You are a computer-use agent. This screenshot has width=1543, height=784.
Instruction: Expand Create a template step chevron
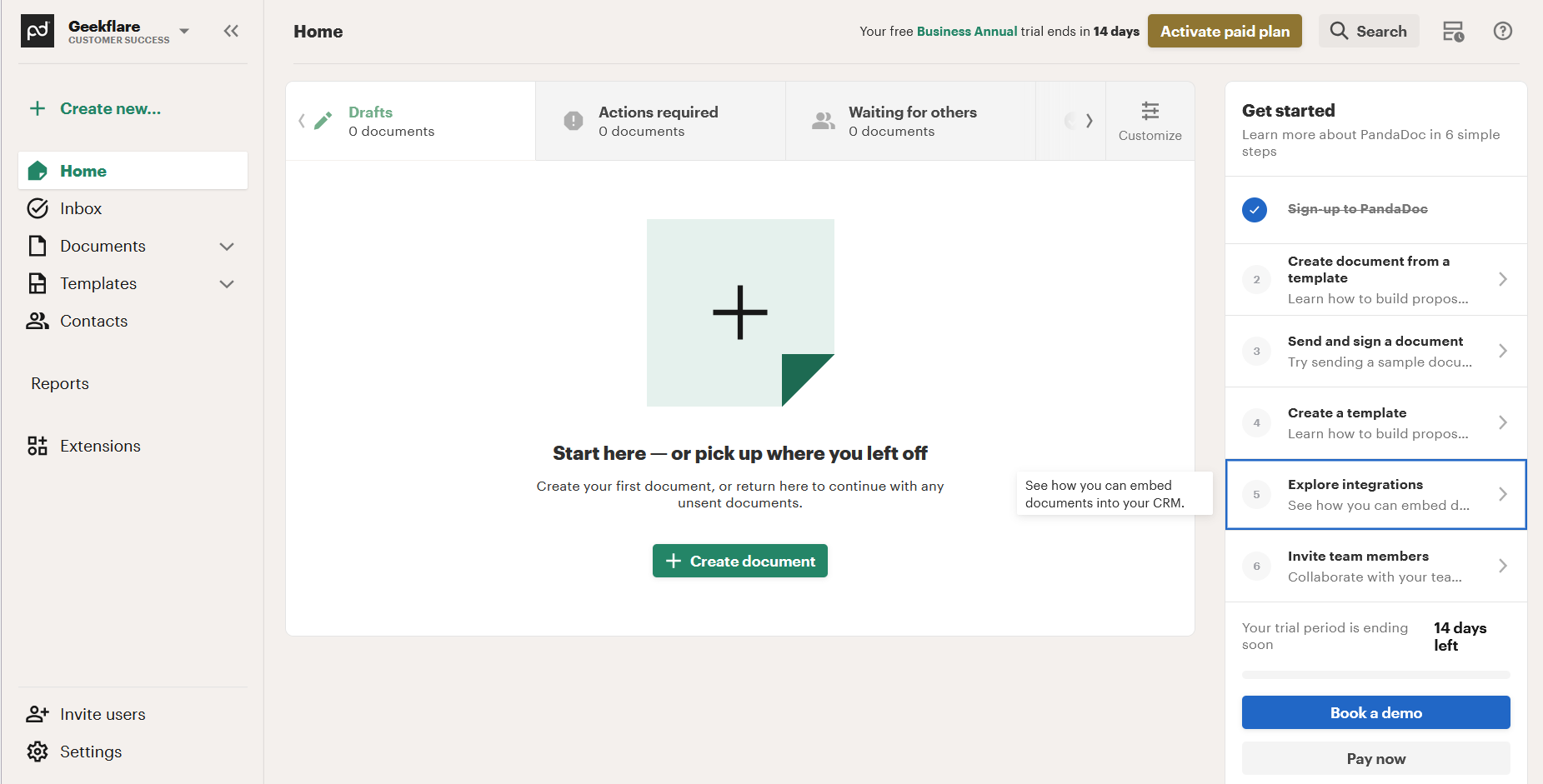(1503, 422)
